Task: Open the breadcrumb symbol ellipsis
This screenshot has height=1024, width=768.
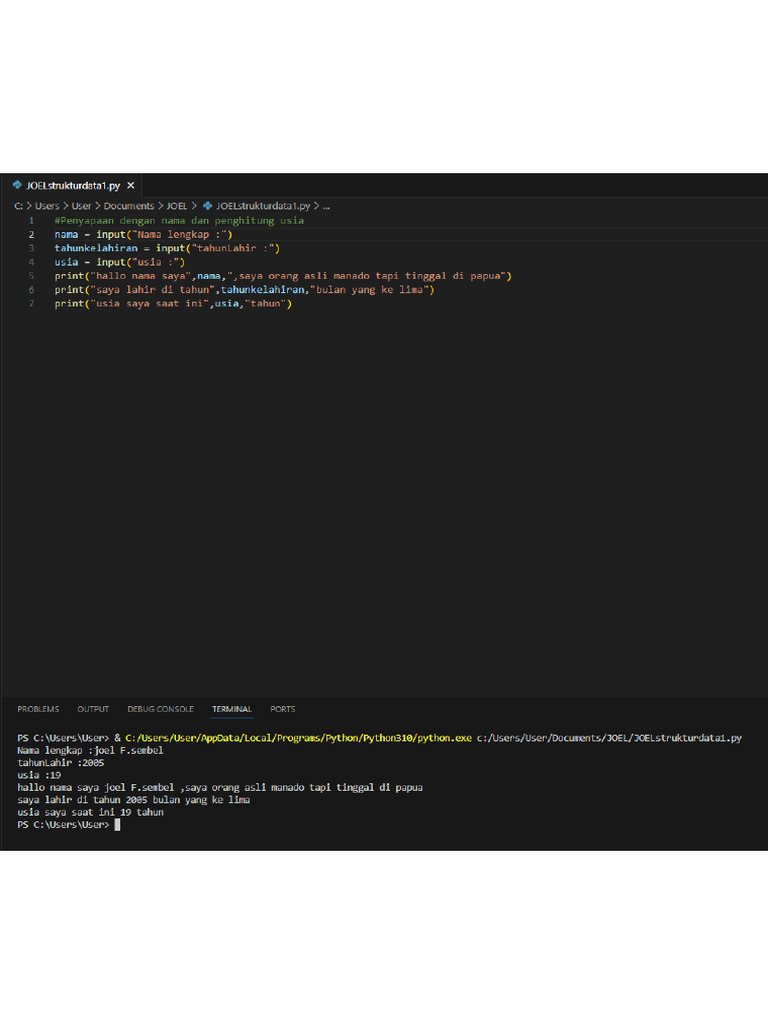Action: pyautogui.click(x=326, y=205)
